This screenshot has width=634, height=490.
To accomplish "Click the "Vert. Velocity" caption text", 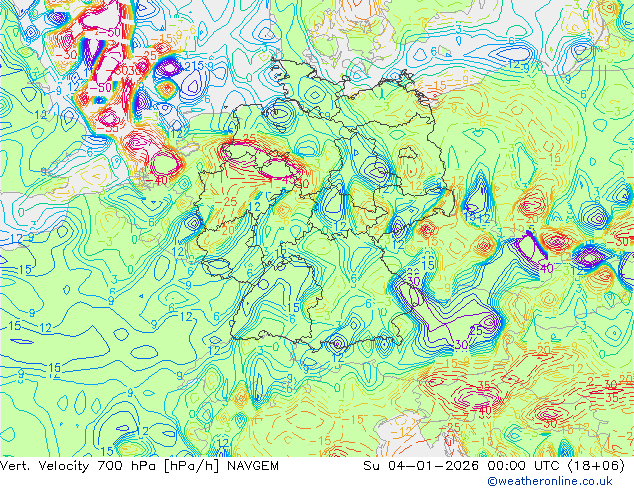I will click(44, 466).
